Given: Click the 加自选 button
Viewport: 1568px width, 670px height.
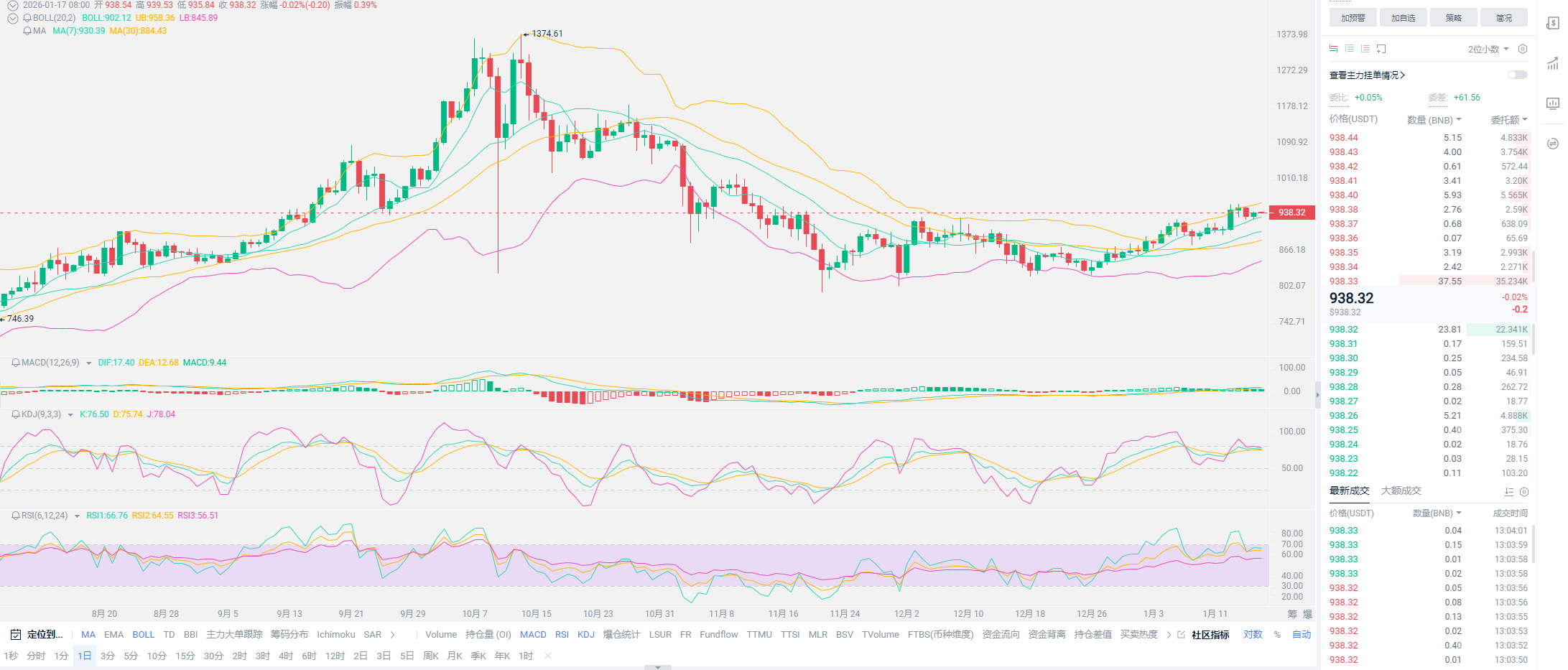Looking at the screenshot, I should [1403, 18].
